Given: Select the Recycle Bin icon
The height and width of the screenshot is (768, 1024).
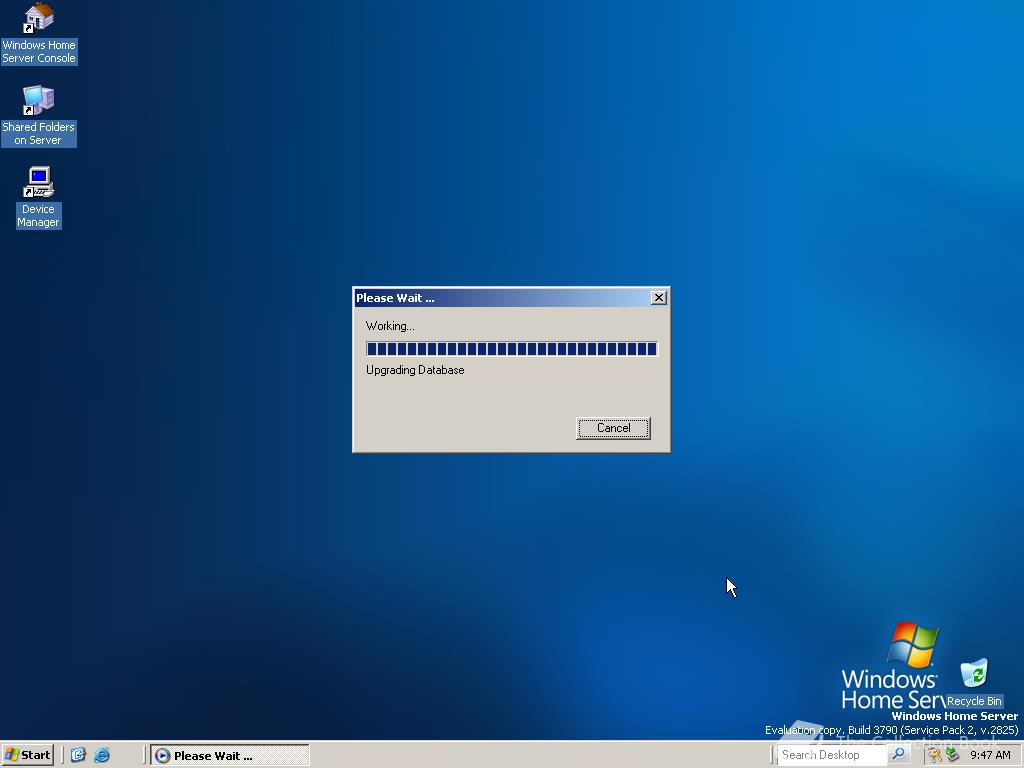Looking at the screenshot, I should 974,683.
